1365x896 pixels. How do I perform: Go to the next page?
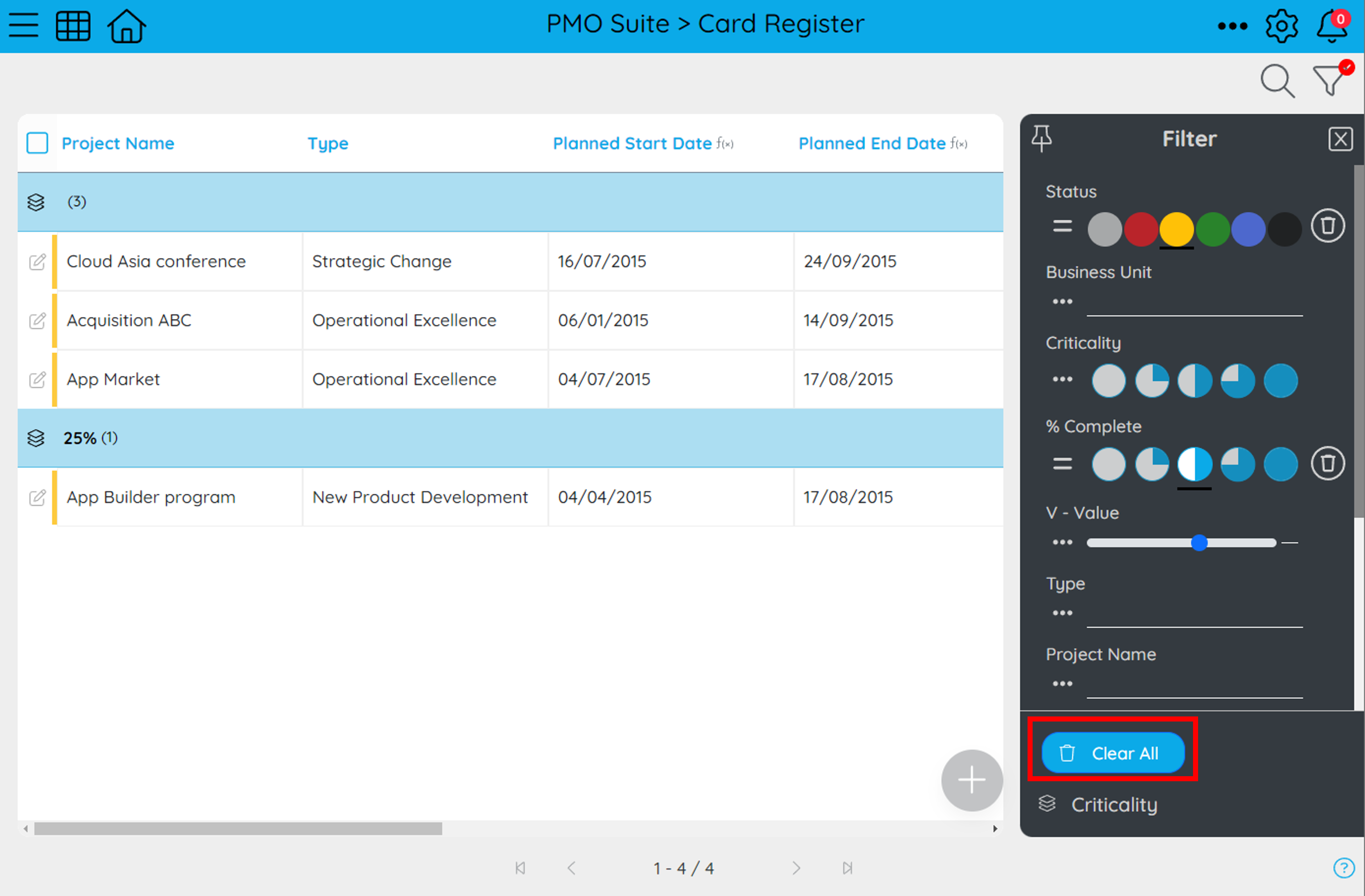(x=796, y=868)
